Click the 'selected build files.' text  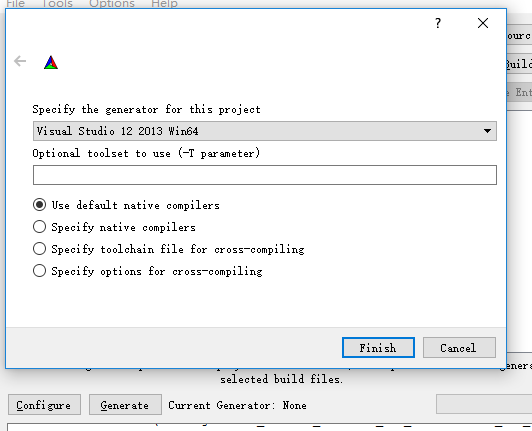pyautogui.click(x=281, y=379)
